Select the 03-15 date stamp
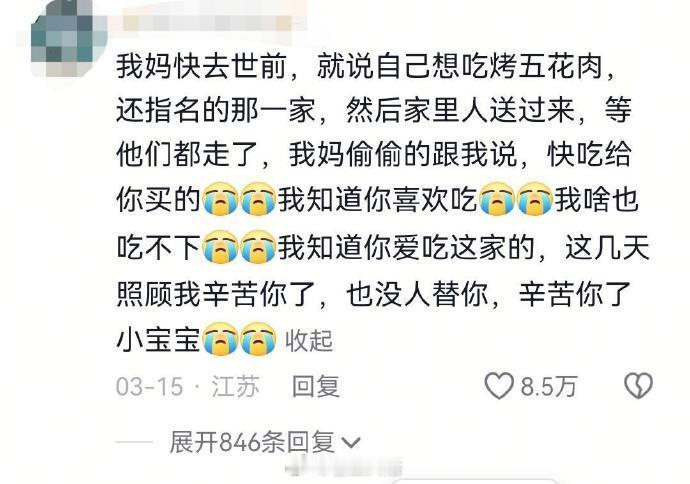Screen dimensions: 690x484 click(x=149, y=387)
